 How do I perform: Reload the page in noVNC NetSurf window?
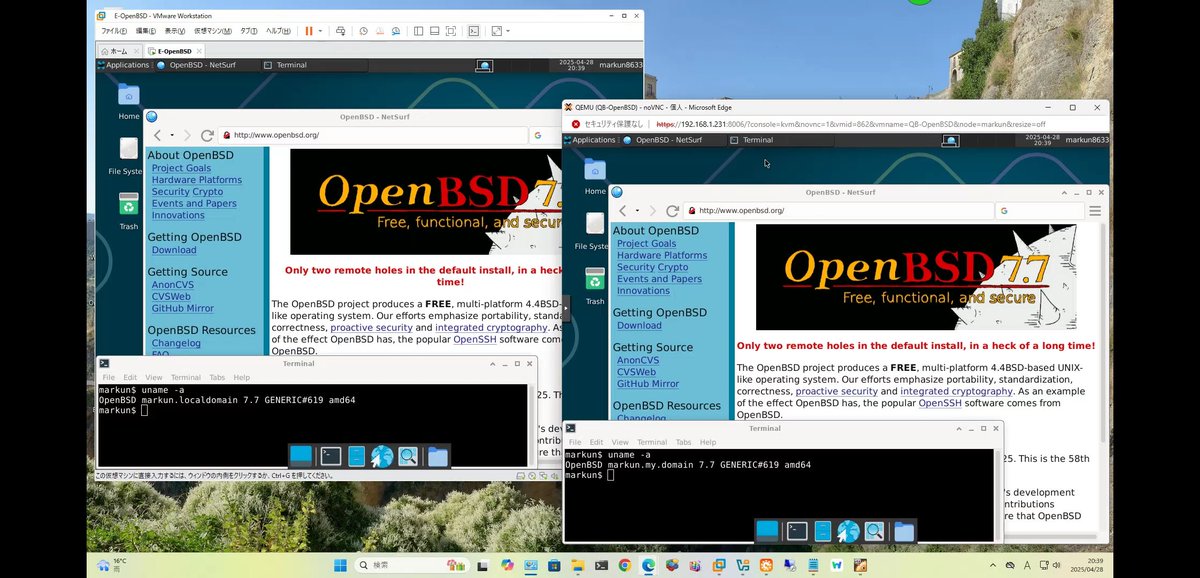tap(672, 211)
